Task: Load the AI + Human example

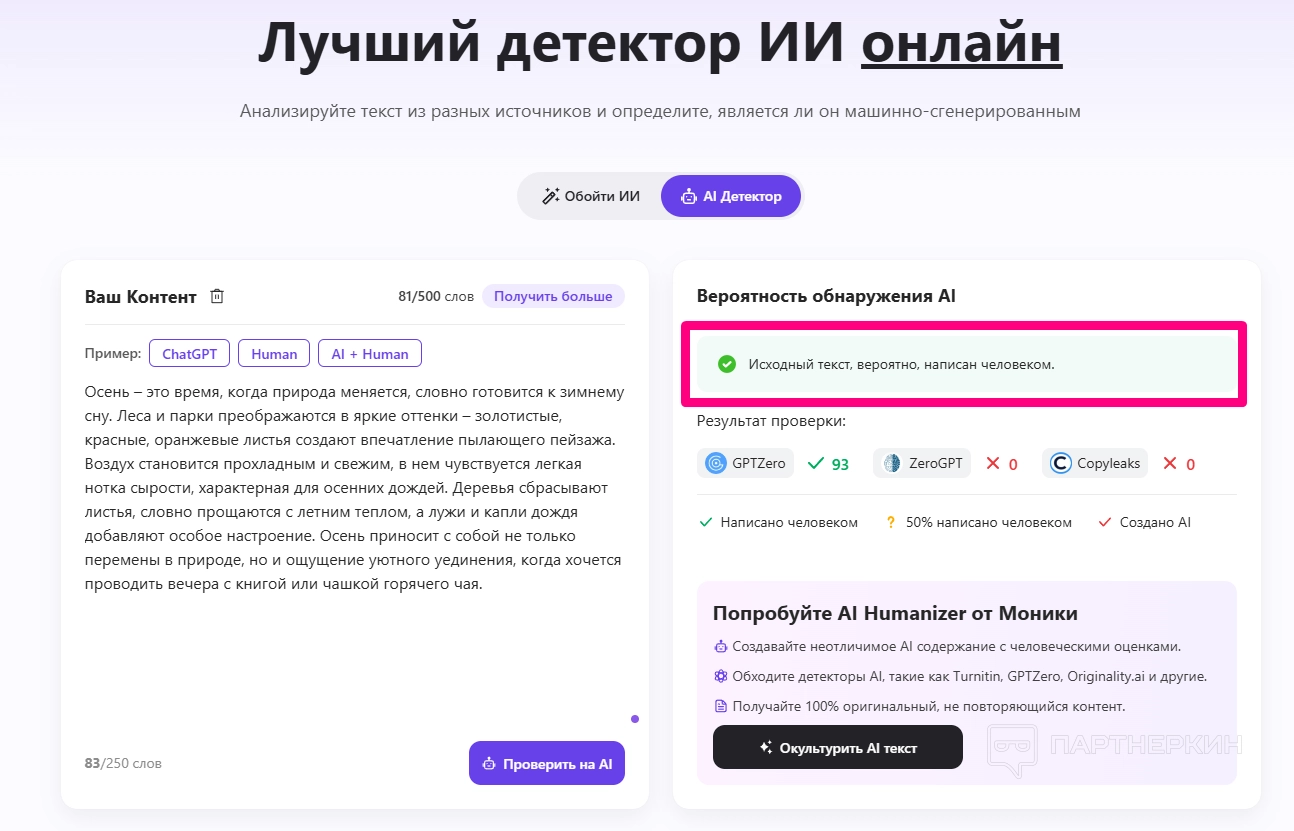Action: tap(370, 353)
